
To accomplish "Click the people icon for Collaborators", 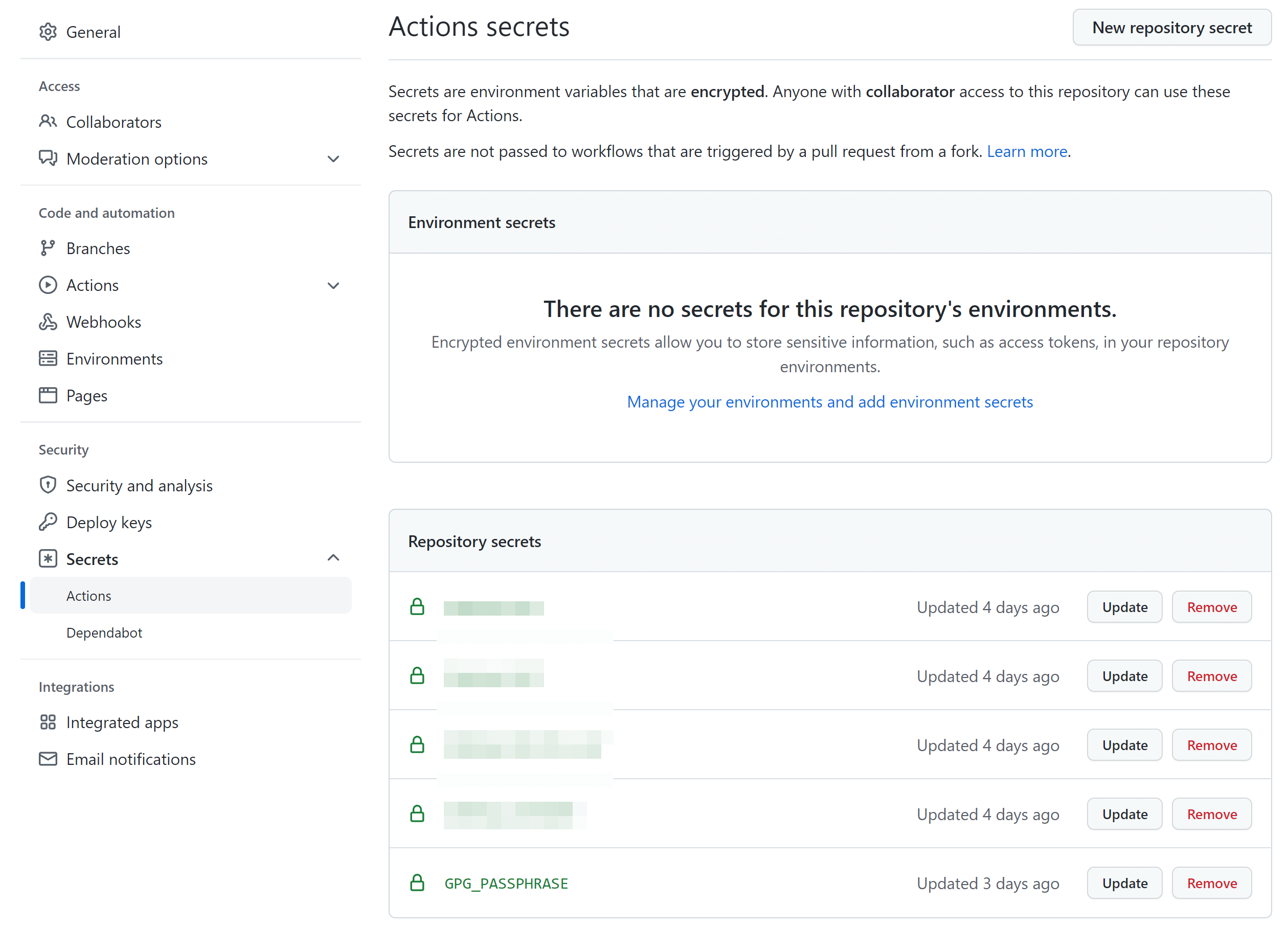I will (x=48, y=122).
